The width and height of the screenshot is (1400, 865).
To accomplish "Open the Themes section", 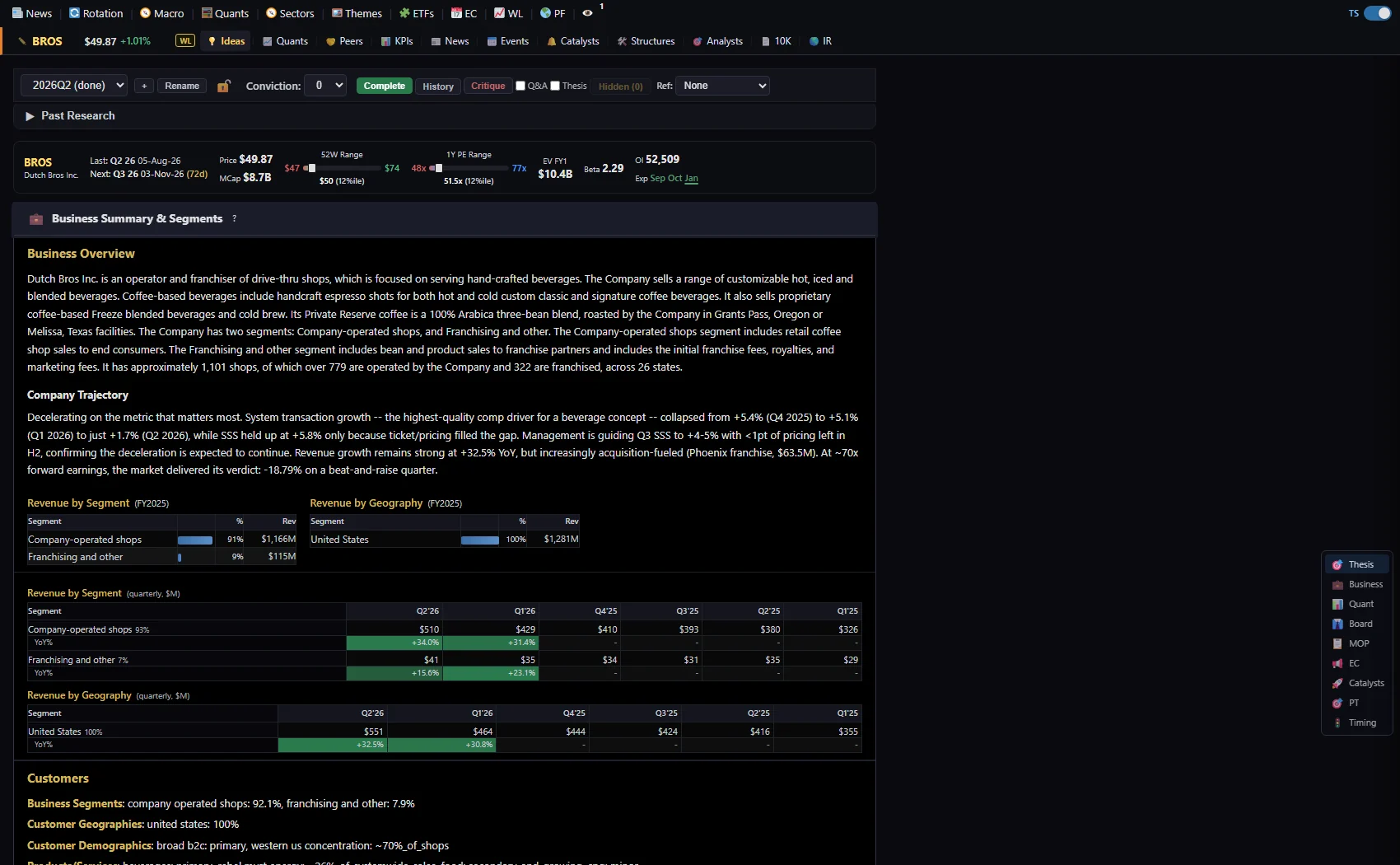I will pos(357,13).
